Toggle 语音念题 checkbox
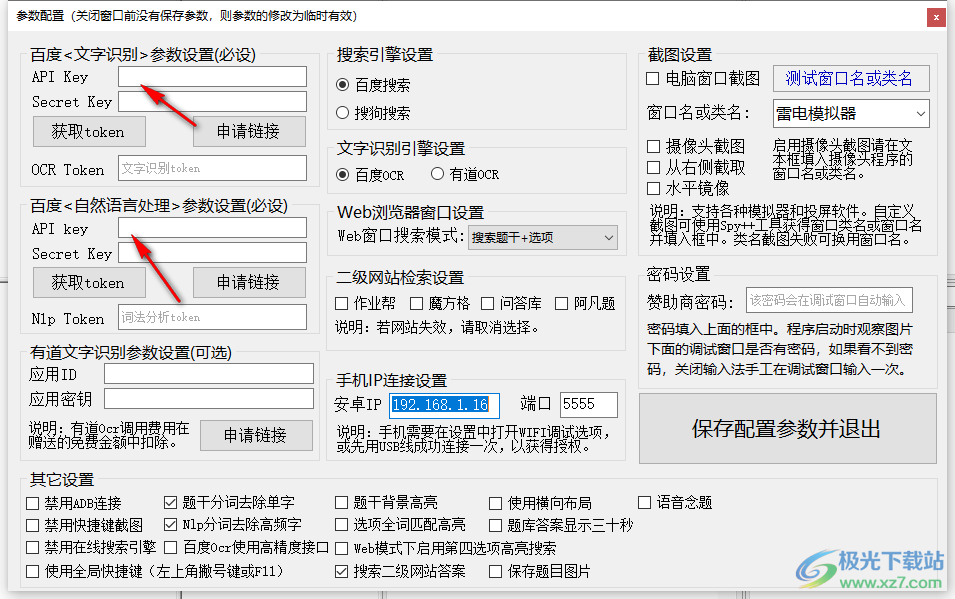 (x=644, y=503)
